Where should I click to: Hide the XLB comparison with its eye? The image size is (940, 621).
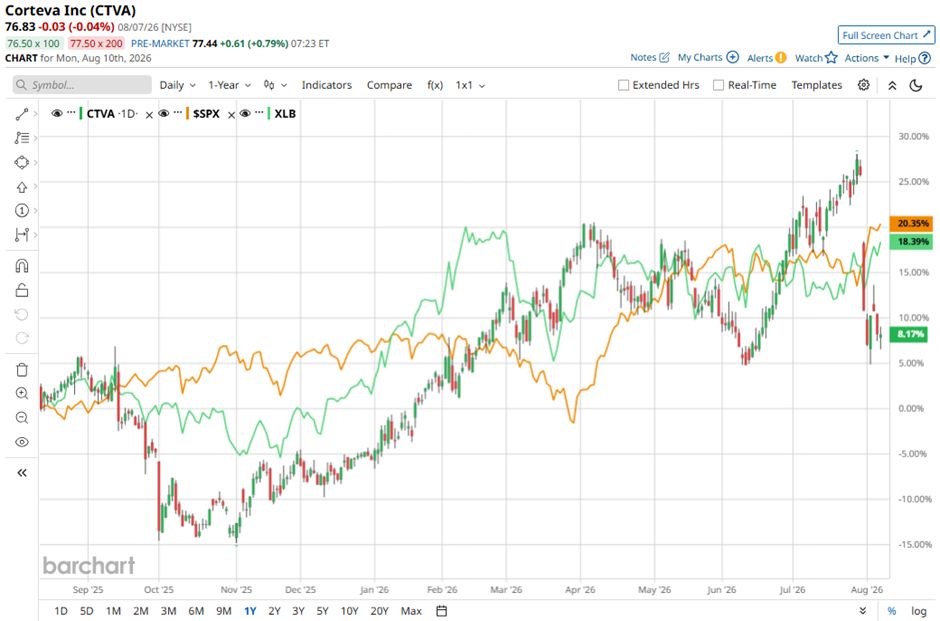(245, 113)
